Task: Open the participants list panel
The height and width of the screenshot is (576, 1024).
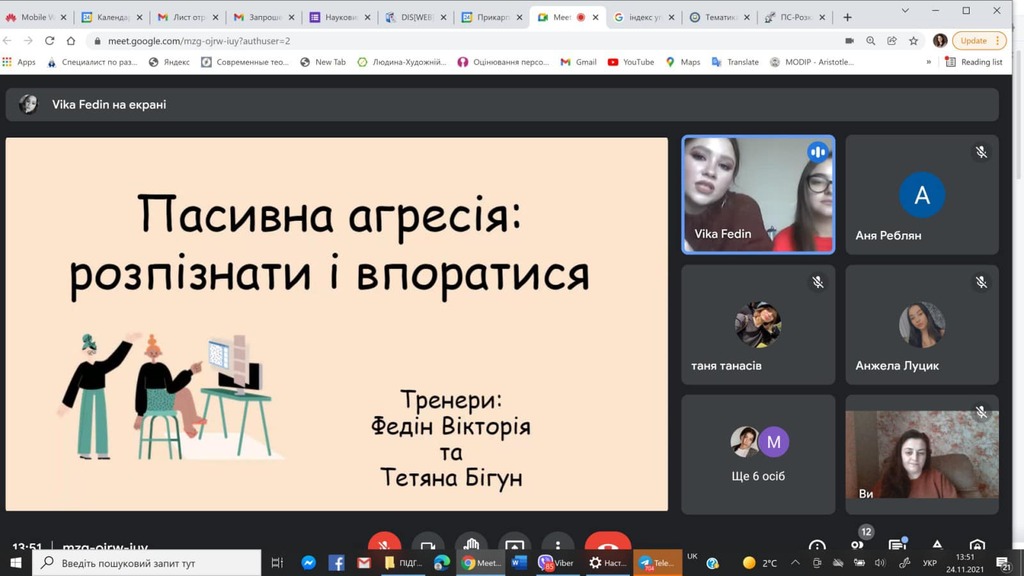Action: coord(857,544)
